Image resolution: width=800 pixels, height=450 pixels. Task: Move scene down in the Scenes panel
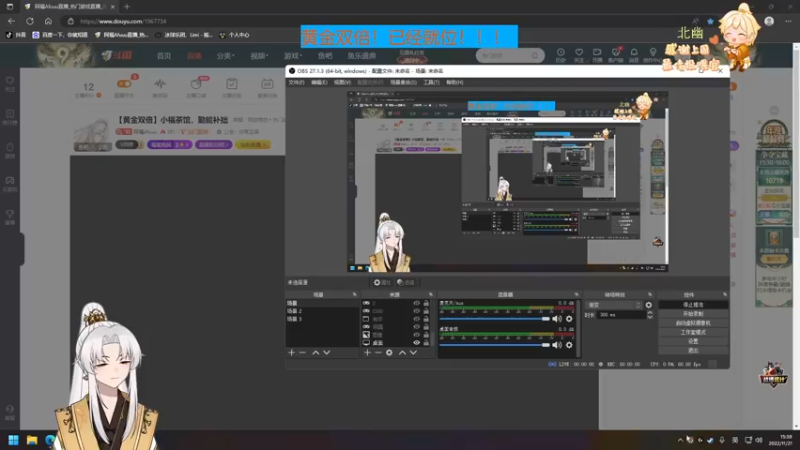327,353
